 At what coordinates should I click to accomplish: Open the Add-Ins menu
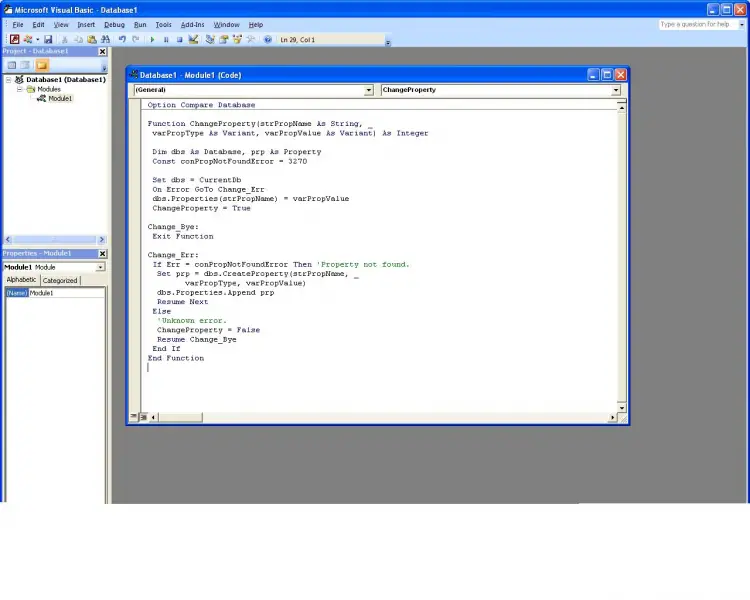tap(192, 24)
